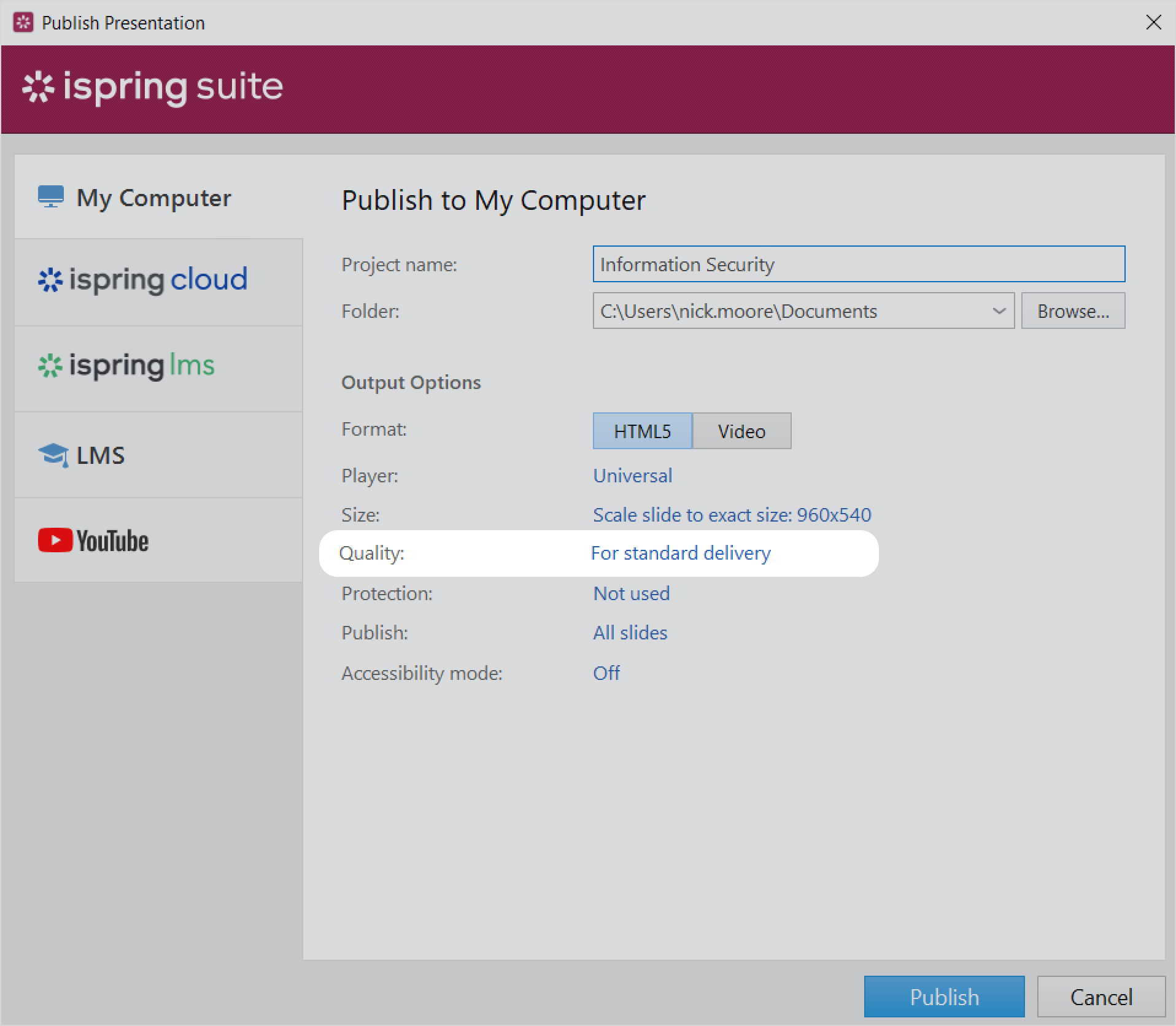Viewport: 1176px width, 1026px height.
Task: Click Browse to choose a folder
Action: click(1072, 311)
